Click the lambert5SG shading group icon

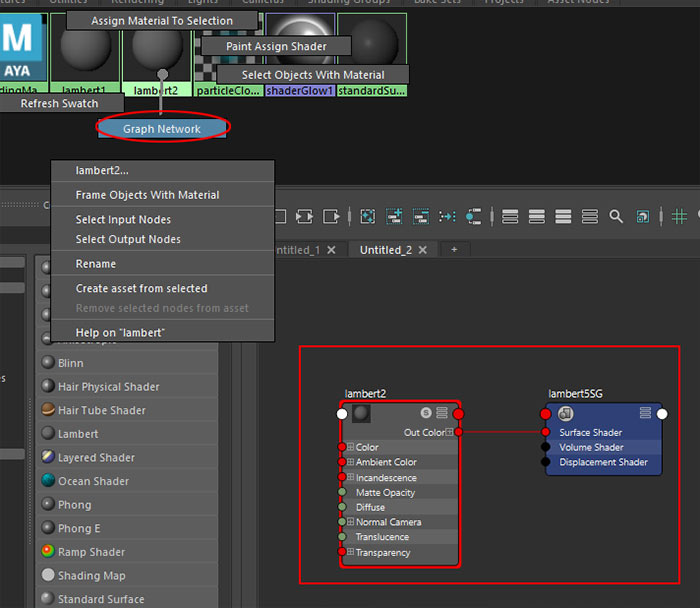(x=565, y=413)
